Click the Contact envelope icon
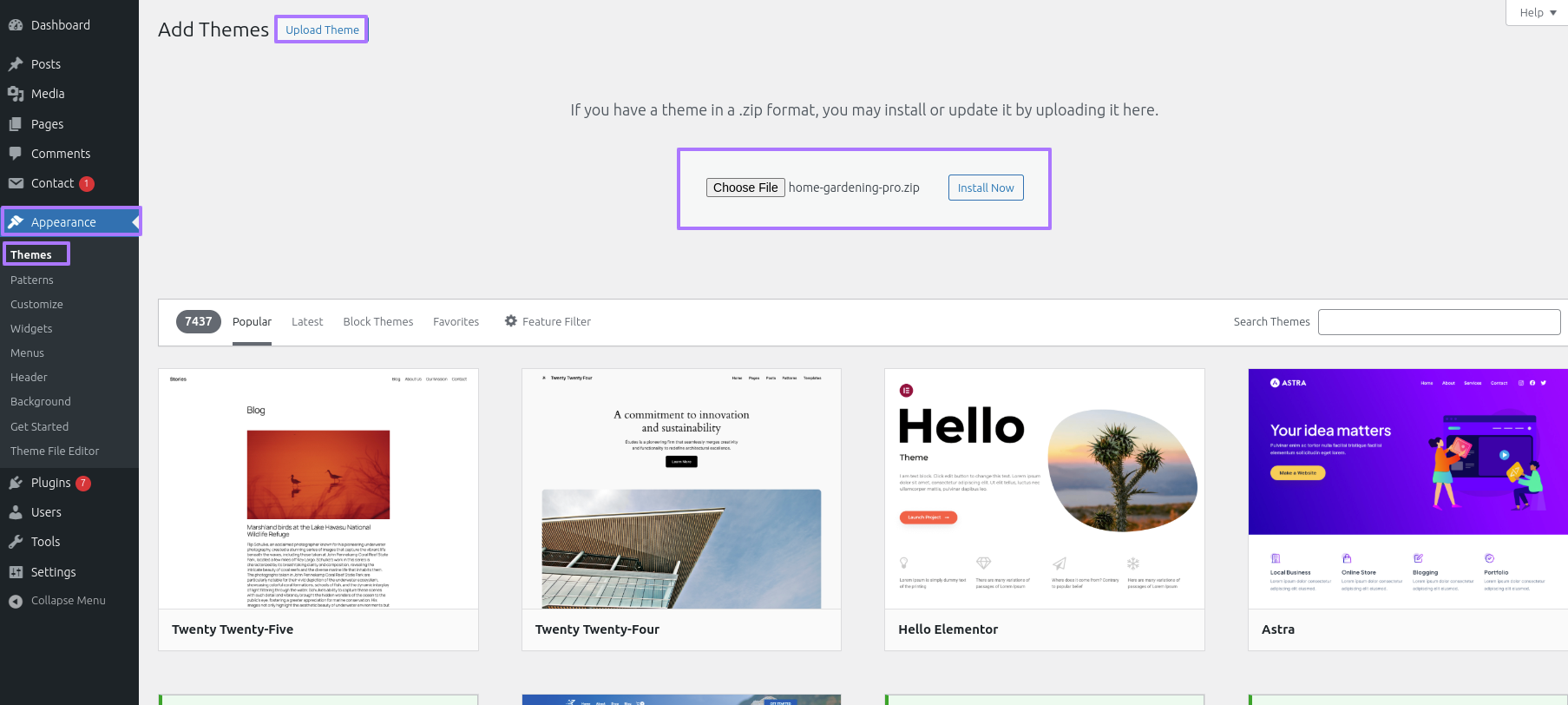The height and width of the screenshot is (705, 1568). point(16,183)
